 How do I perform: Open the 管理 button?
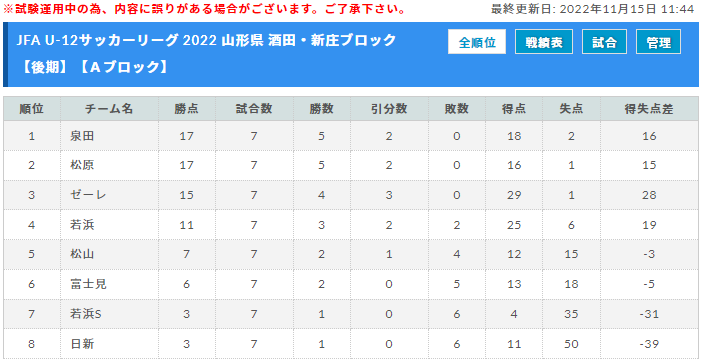point(658,42)
